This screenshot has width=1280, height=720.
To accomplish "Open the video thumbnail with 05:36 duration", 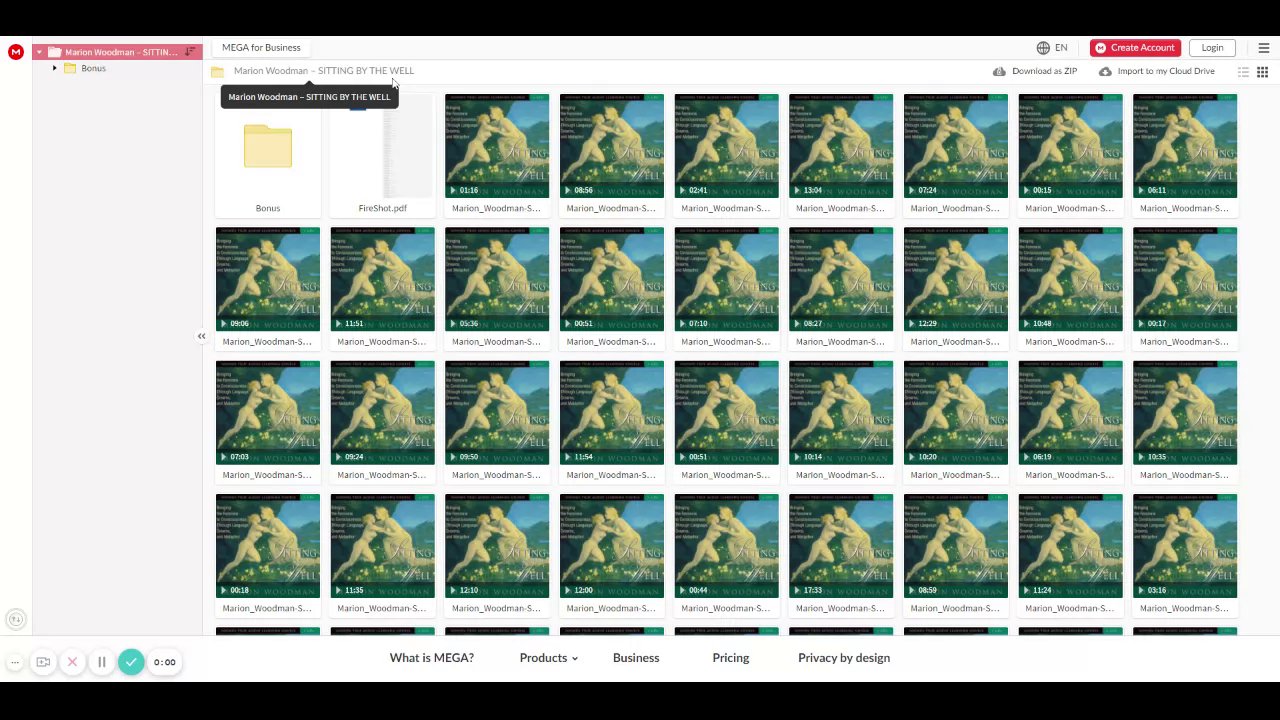I will click(497, 287).
